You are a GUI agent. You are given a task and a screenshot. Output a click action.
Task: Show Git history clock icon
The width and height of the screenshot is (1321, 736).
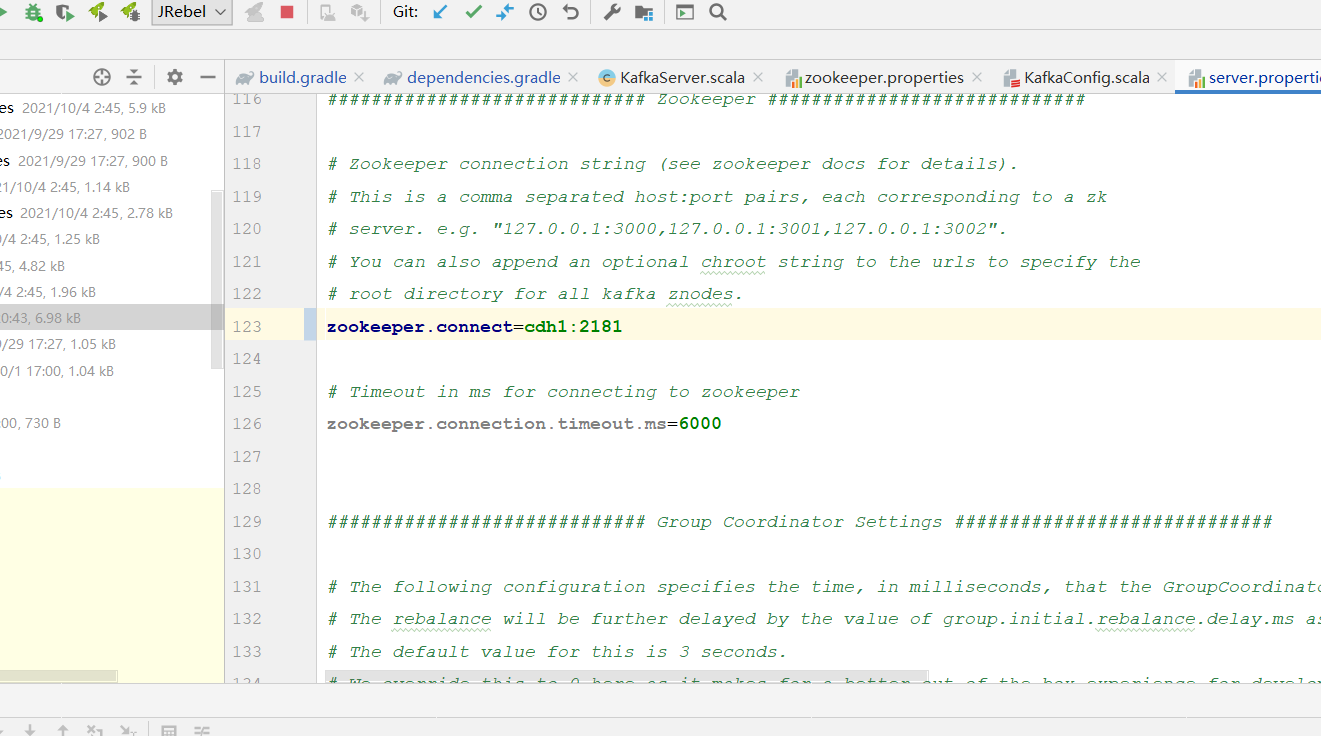tap(538, 12)
